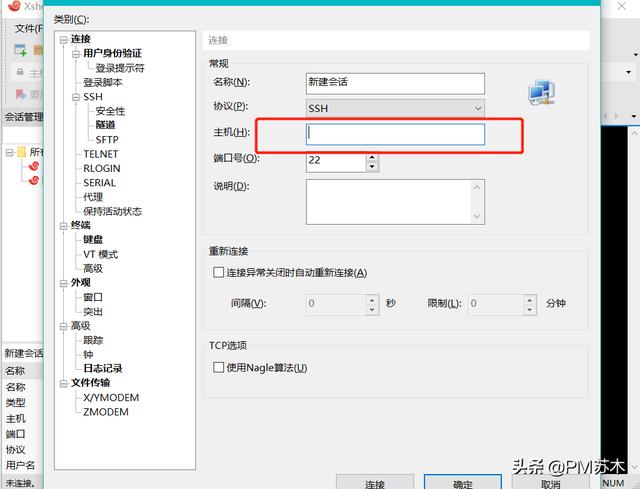640x489 pixels.
Task: Collapse the 用户身份验证 node expander
Action: click(76, 54)
